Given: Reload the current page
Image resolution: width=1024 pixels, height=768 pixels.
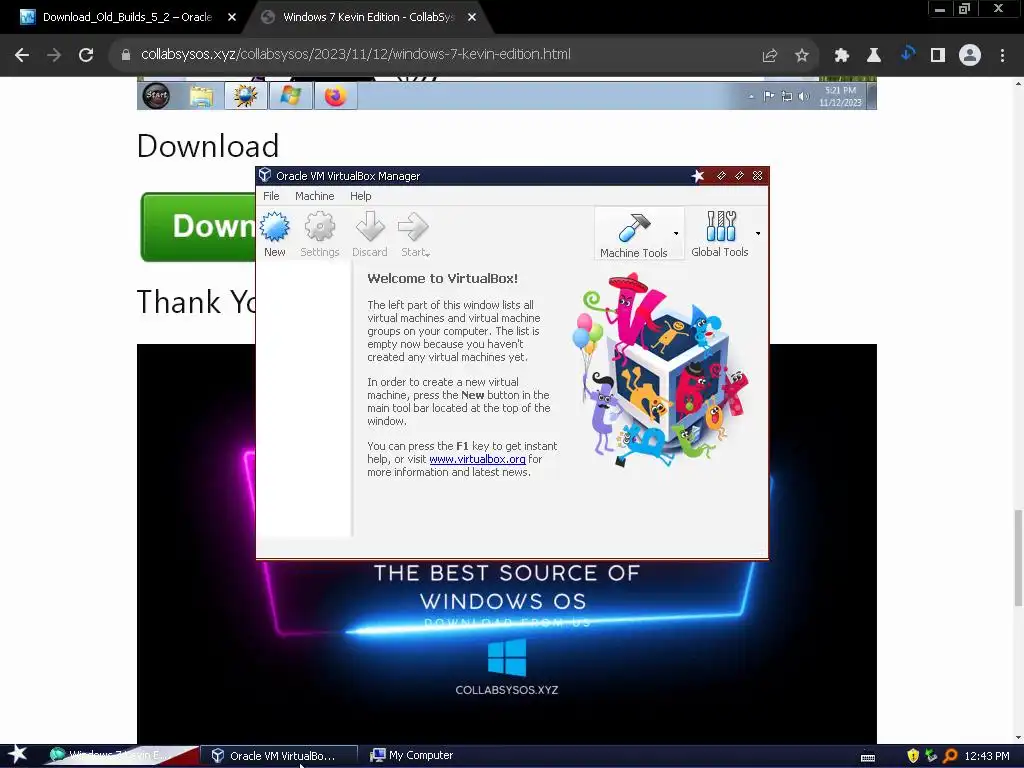Looking at the screenshot, I should 86,55.
